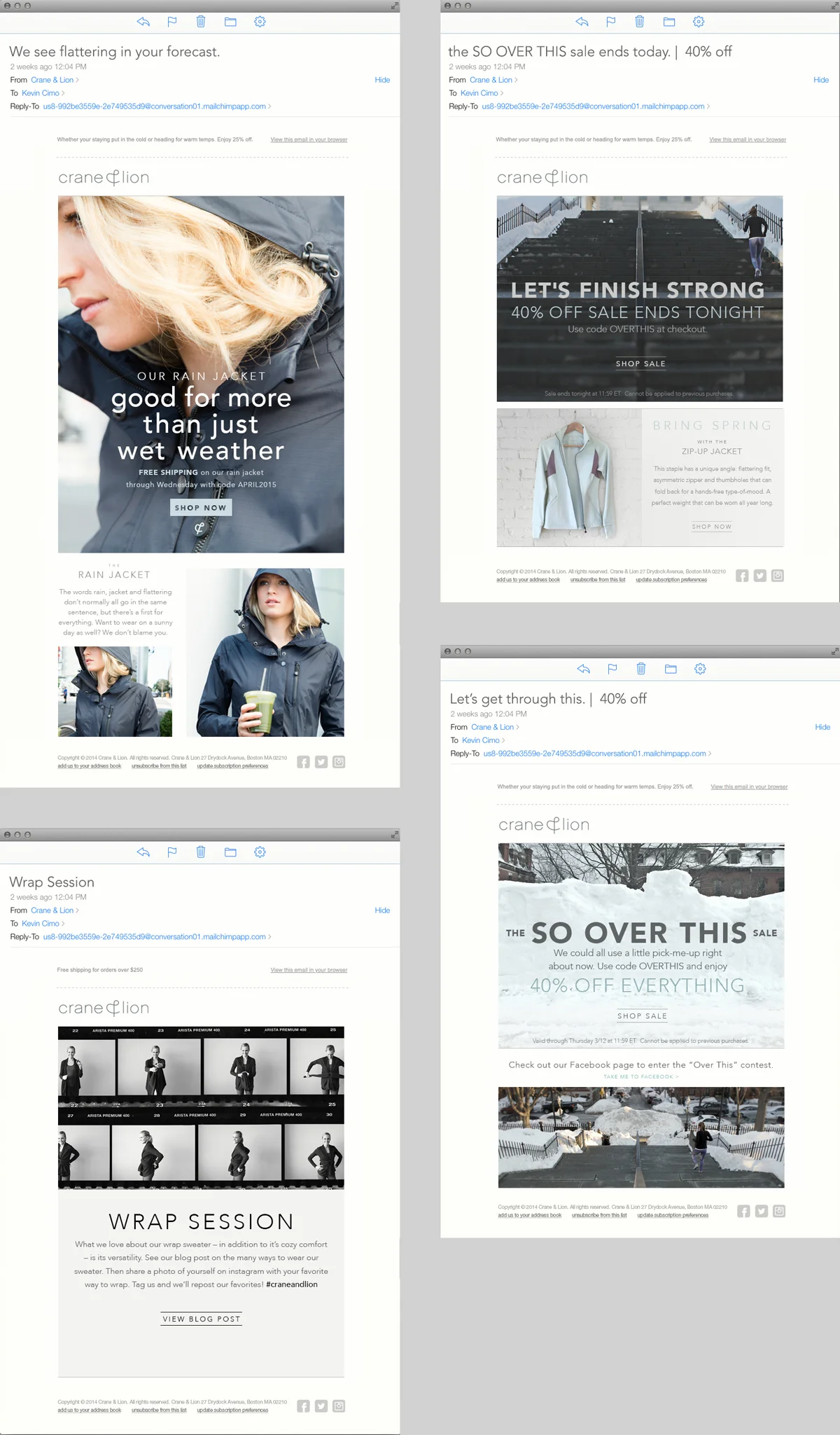The image size is (840, 1435).
Task: Trash the 'We see flattering' email
Action: [201, 22]
